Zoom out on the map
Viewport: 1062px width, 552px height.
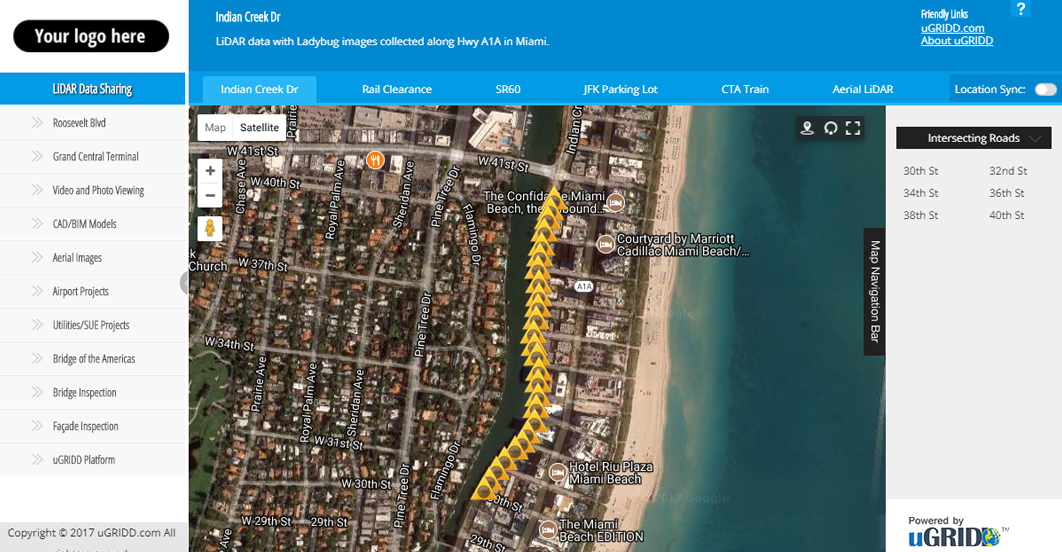point(210,195)
